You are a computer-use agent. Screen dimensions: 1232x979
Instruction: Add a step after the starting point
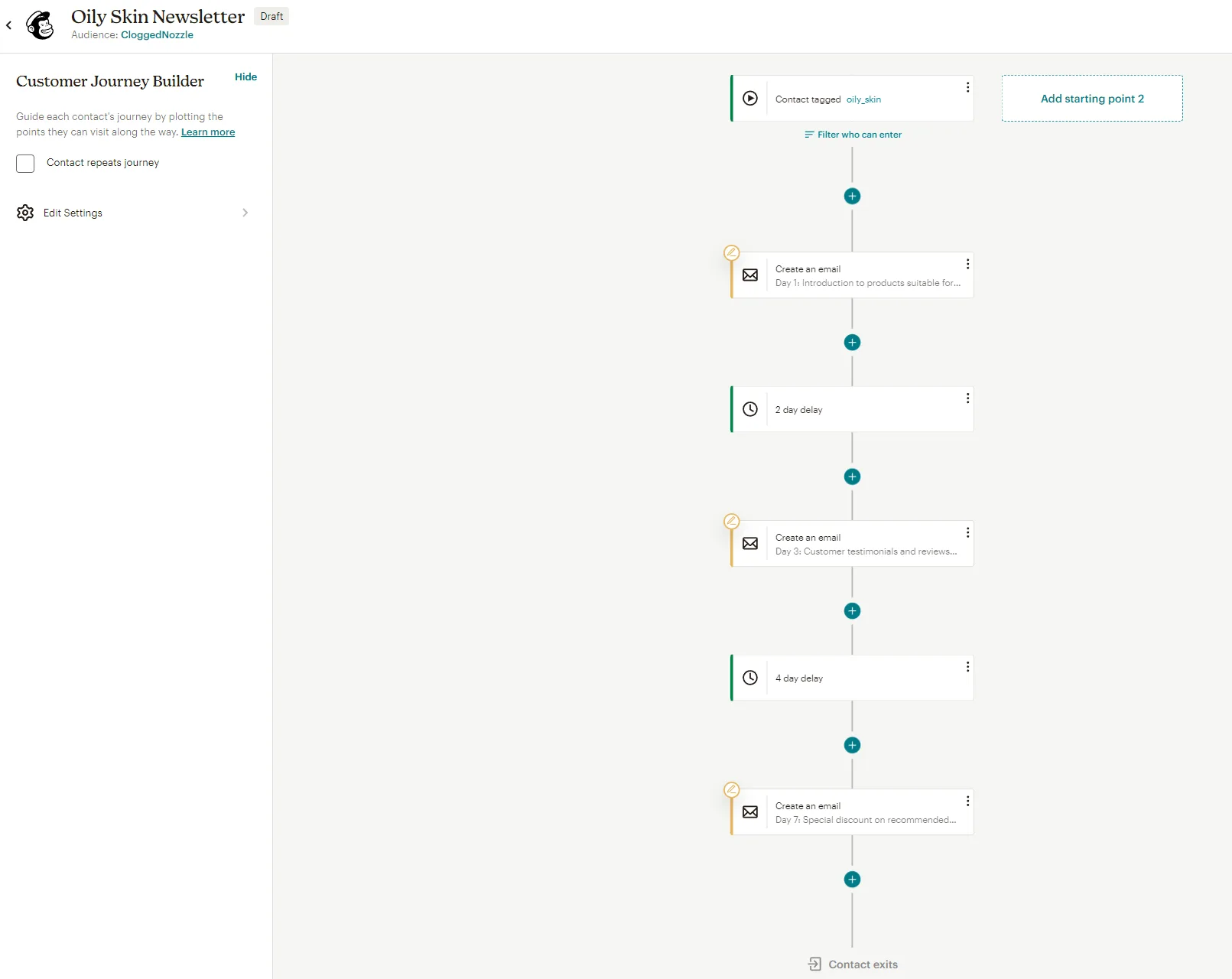[x=852, y=197]
